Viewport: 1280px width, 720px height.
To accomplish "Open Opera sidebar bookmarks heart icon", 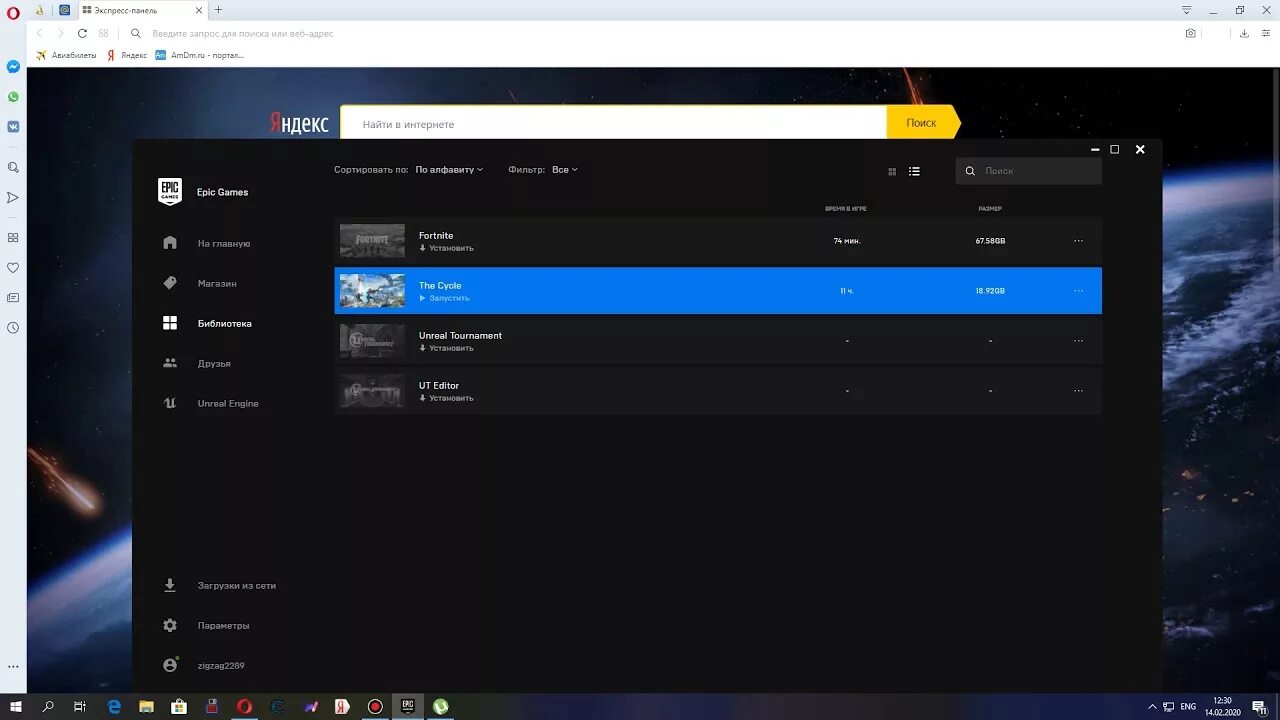I will coord(13,268).
